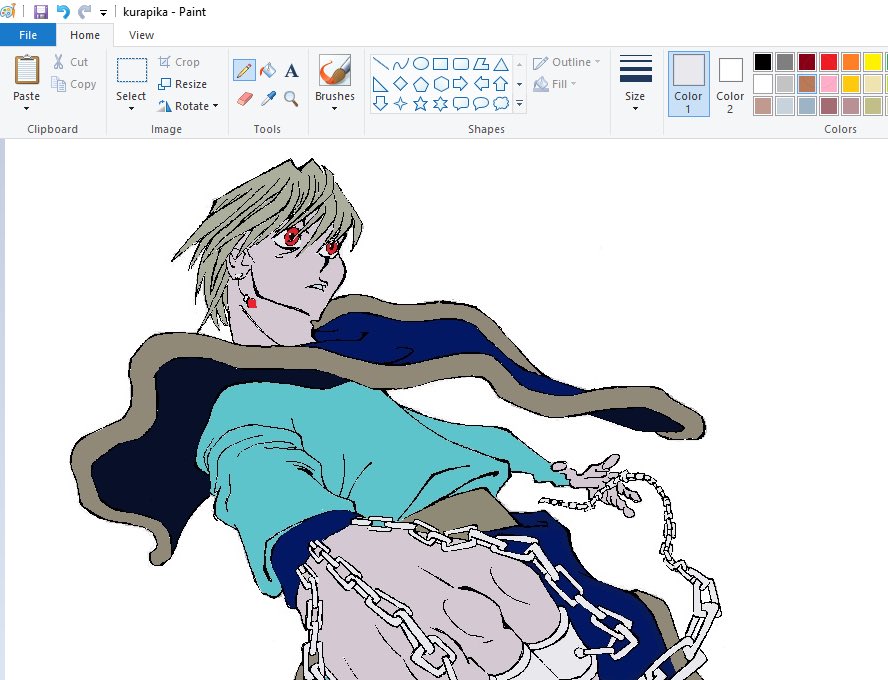Viewport: 888px width, 680px height.
Task: Click the Crop button
Action: click(179, 62)
